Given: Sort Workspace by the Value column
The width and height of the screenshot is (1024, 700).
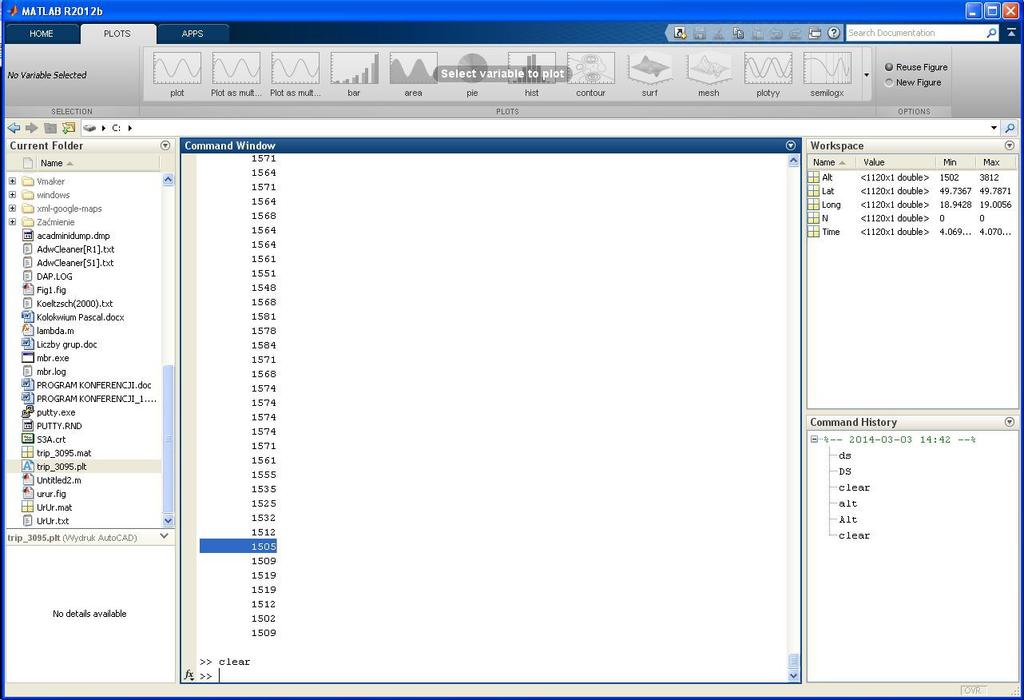Looking at the screenshot, I should coord(894,162).
